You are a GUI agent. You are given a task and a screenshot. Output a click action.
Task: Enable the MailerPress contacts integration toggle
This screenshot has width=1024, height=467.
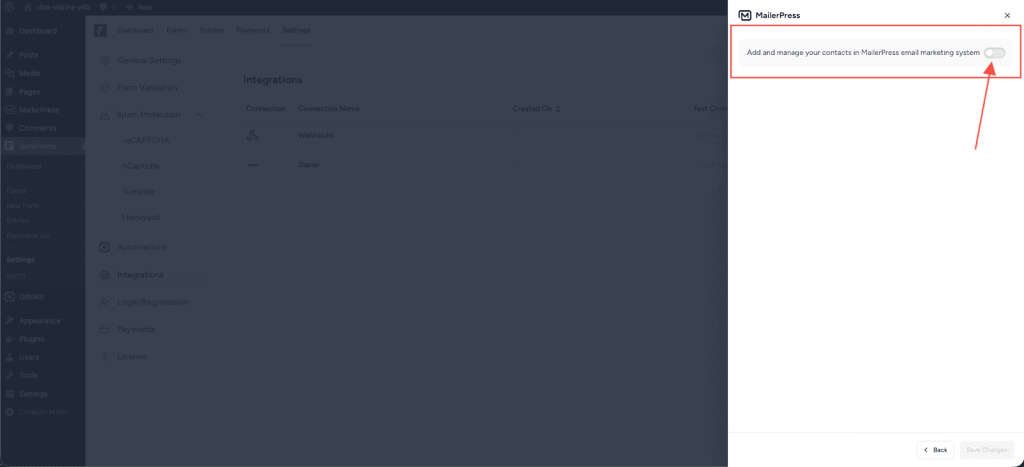(x=993, y=52)
